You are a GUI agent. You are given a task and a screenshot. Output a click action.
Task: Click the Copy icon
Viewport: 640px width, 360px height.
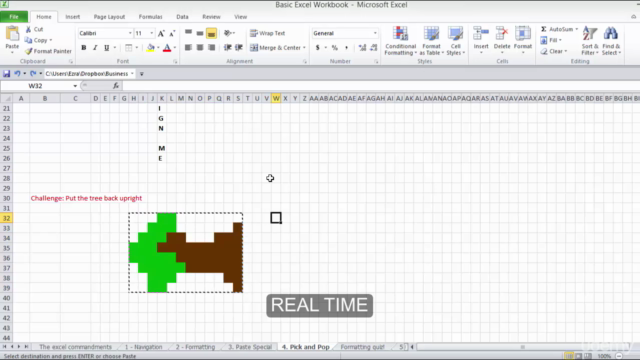point(28,40)
